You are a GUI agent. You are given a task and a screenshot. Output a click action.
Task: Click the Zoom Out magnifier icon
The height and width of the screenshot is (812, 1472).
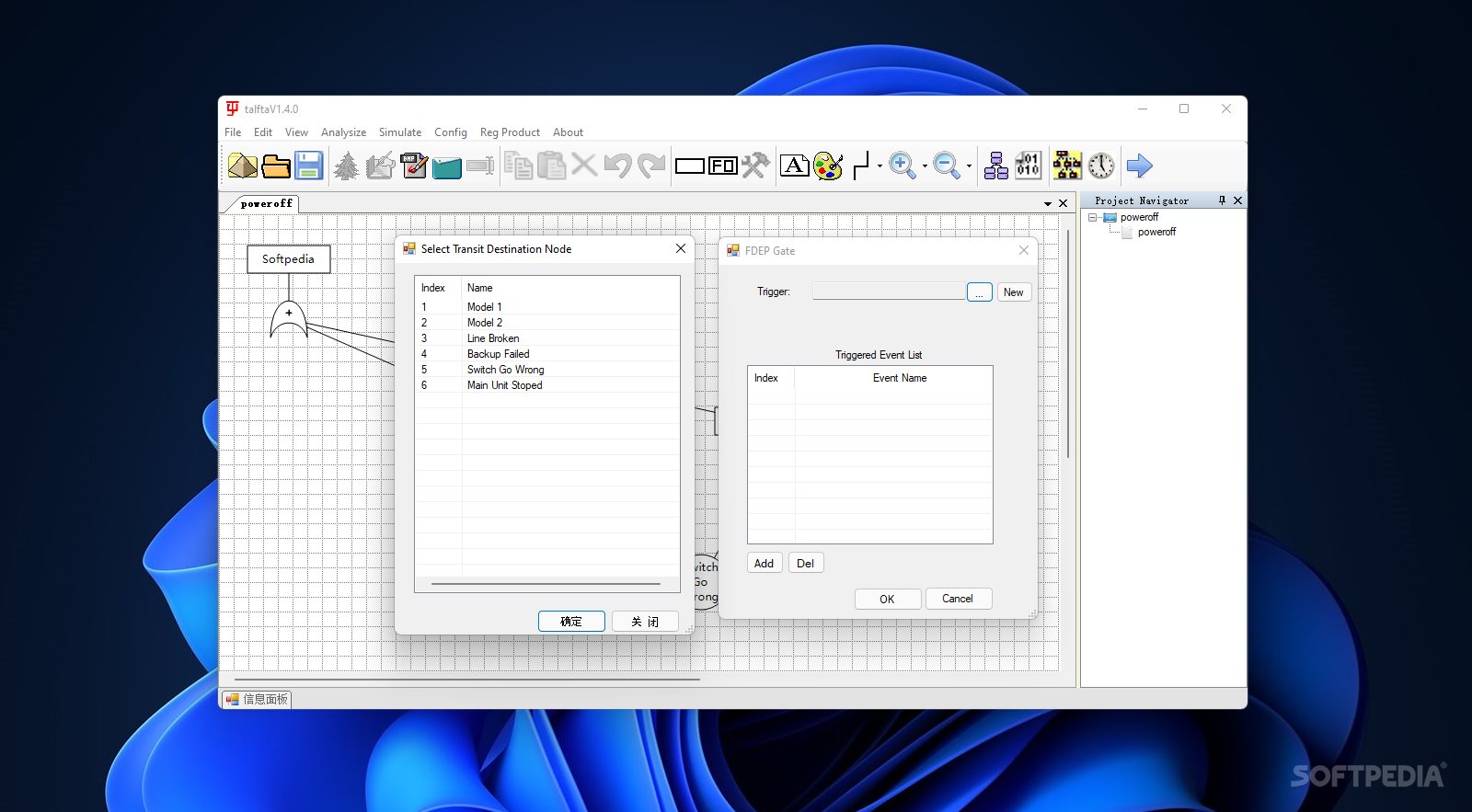[x=947, y=166]
